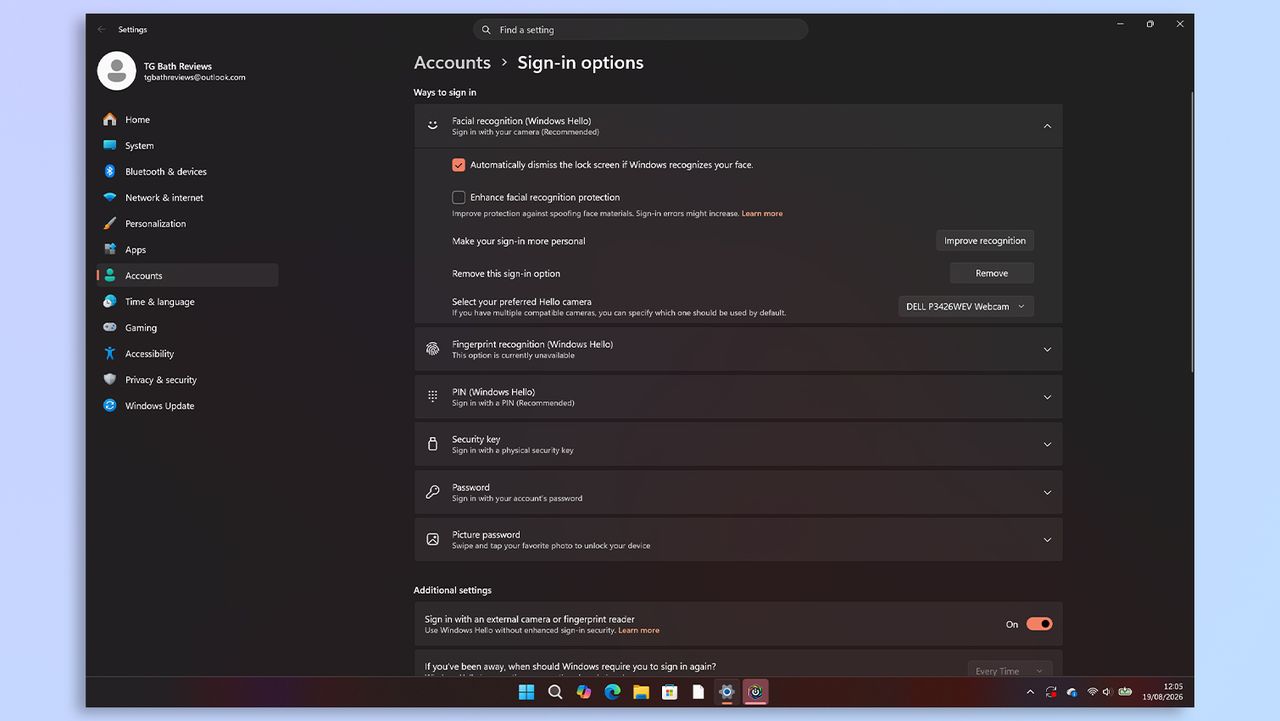This screenshot has width=1280, height=721.
Task: Open Learn more about facial protection
Action: pos(762,214)
